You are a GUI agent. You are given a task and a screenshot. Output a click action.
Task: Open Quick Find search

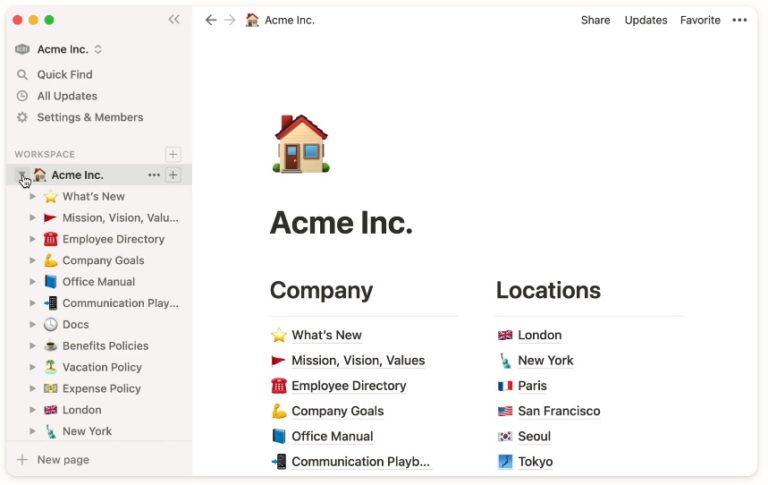coord(65,75)
